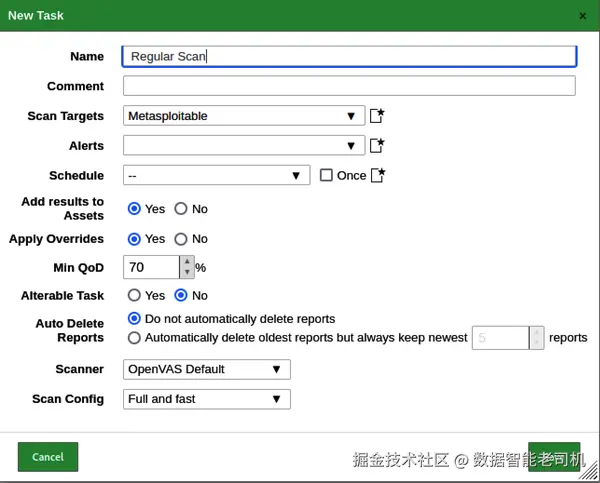Viewport: 600px width, 483px height.
Task: Select No for Add results to Assets
Action: 181,209
